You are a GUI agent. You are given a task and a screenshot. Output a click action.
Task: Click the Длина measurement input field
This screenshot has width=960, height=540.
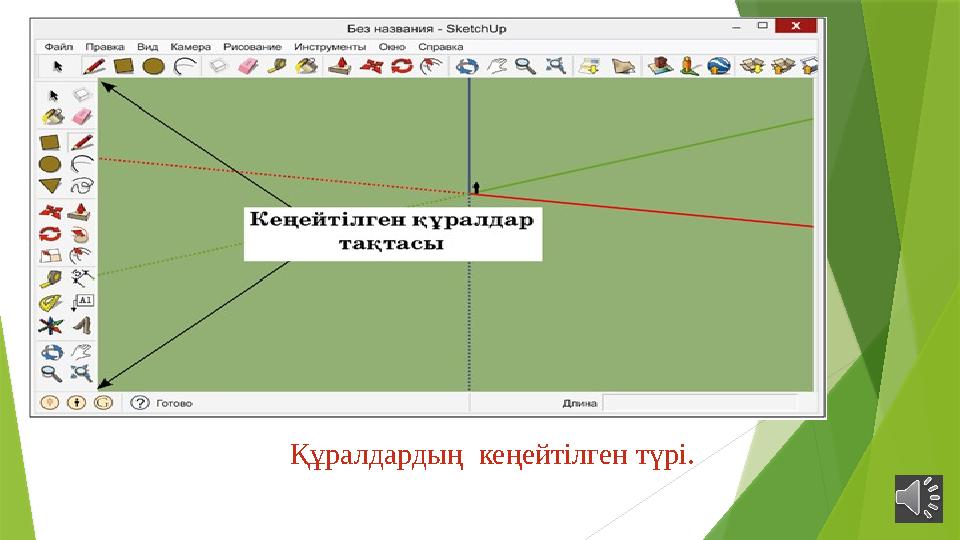700,403
